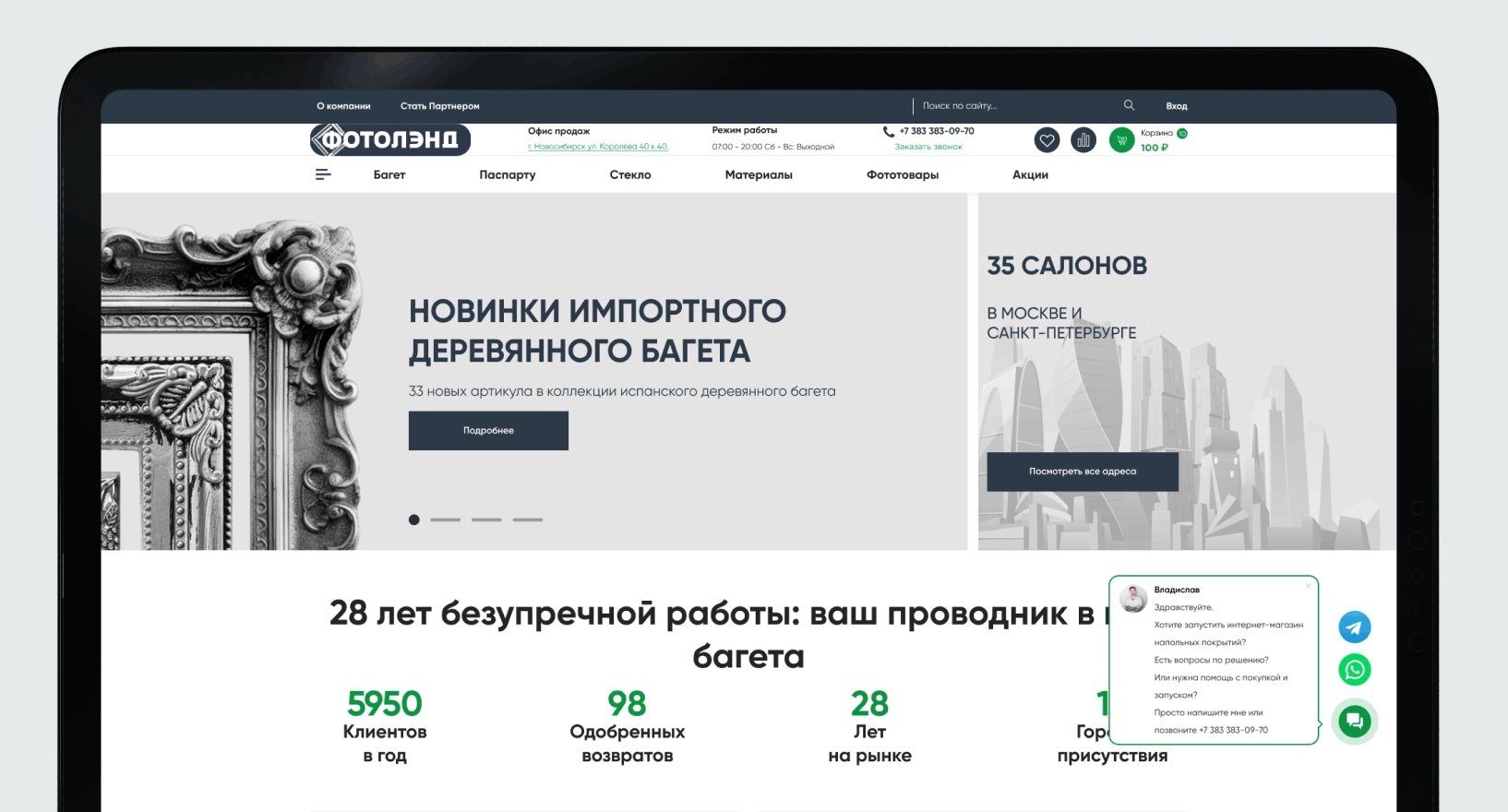Click the 28 Лет на рынке stat
Viewport: 1508px width, 812px height.
coord(869,726)
